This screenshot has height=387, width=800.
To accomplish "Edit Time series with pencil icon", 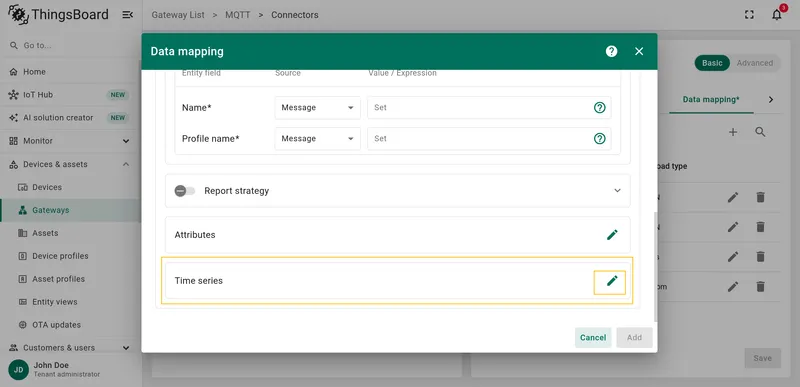I will click(x=612, y=280).
